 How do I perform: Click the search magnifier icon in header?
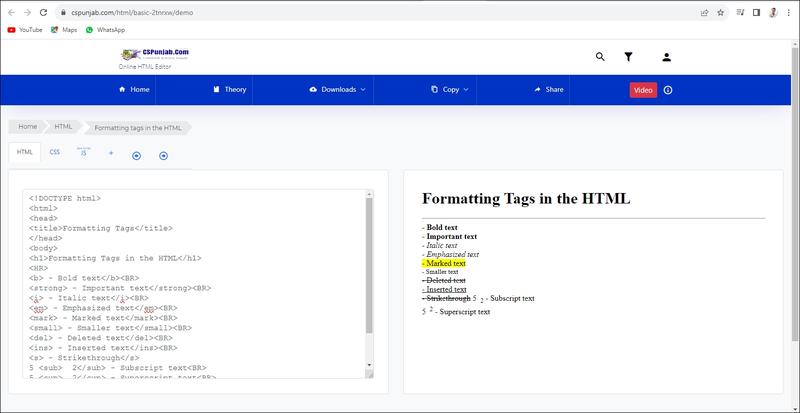coord(600,57)
